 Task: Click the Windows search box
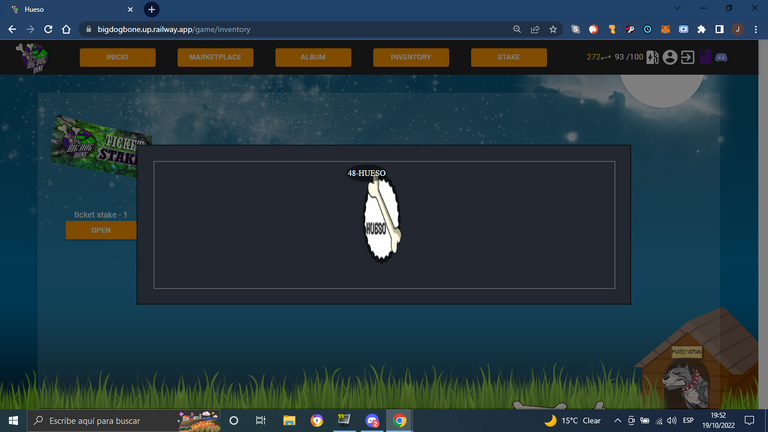(124, 421)
